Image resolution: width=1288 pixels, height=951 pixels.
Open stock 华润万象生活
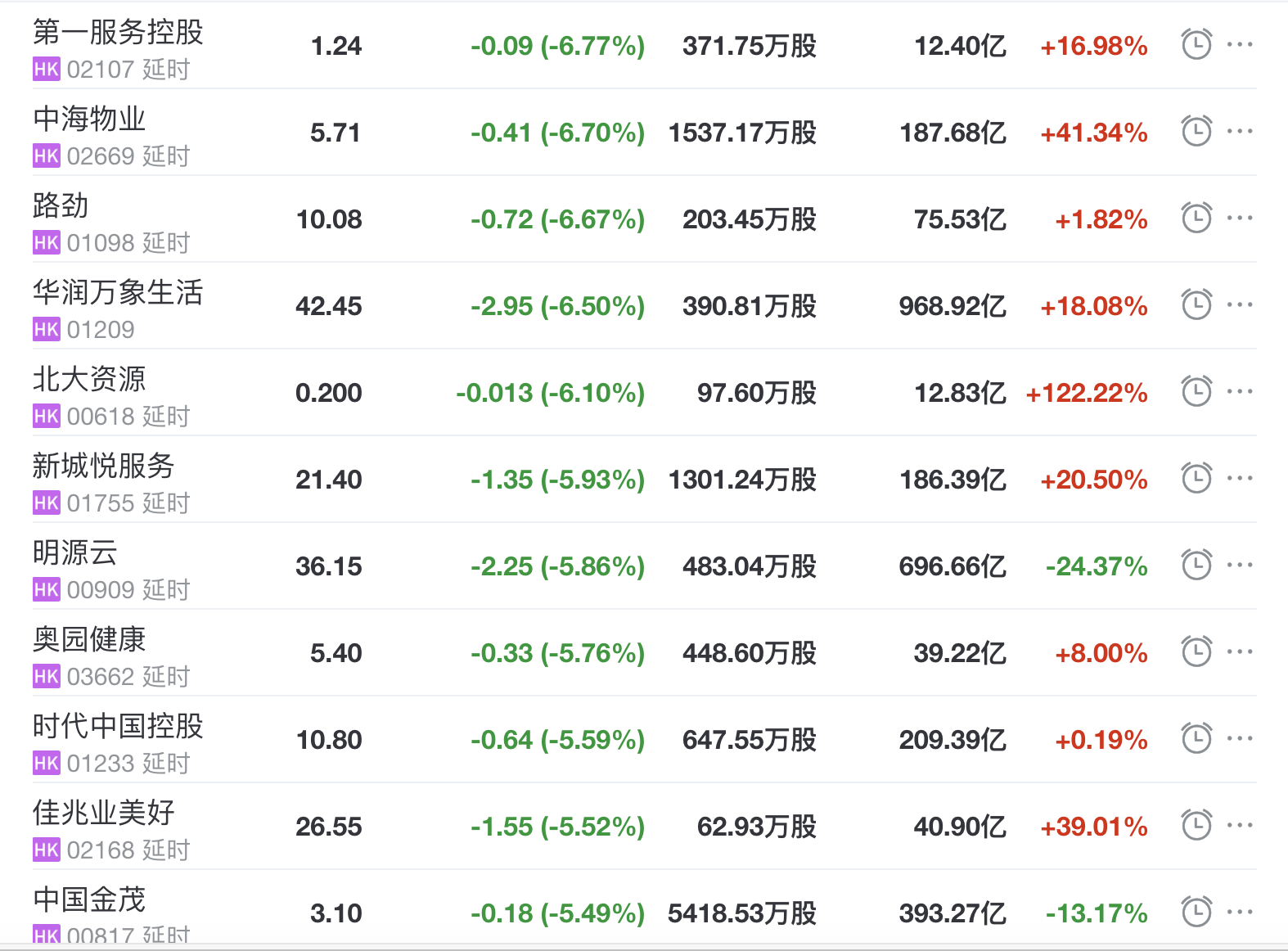[x=118, y=292]
